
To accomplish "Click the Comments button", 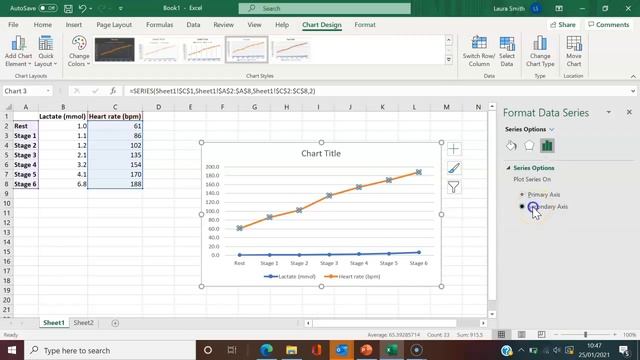I will coord(608,25).
